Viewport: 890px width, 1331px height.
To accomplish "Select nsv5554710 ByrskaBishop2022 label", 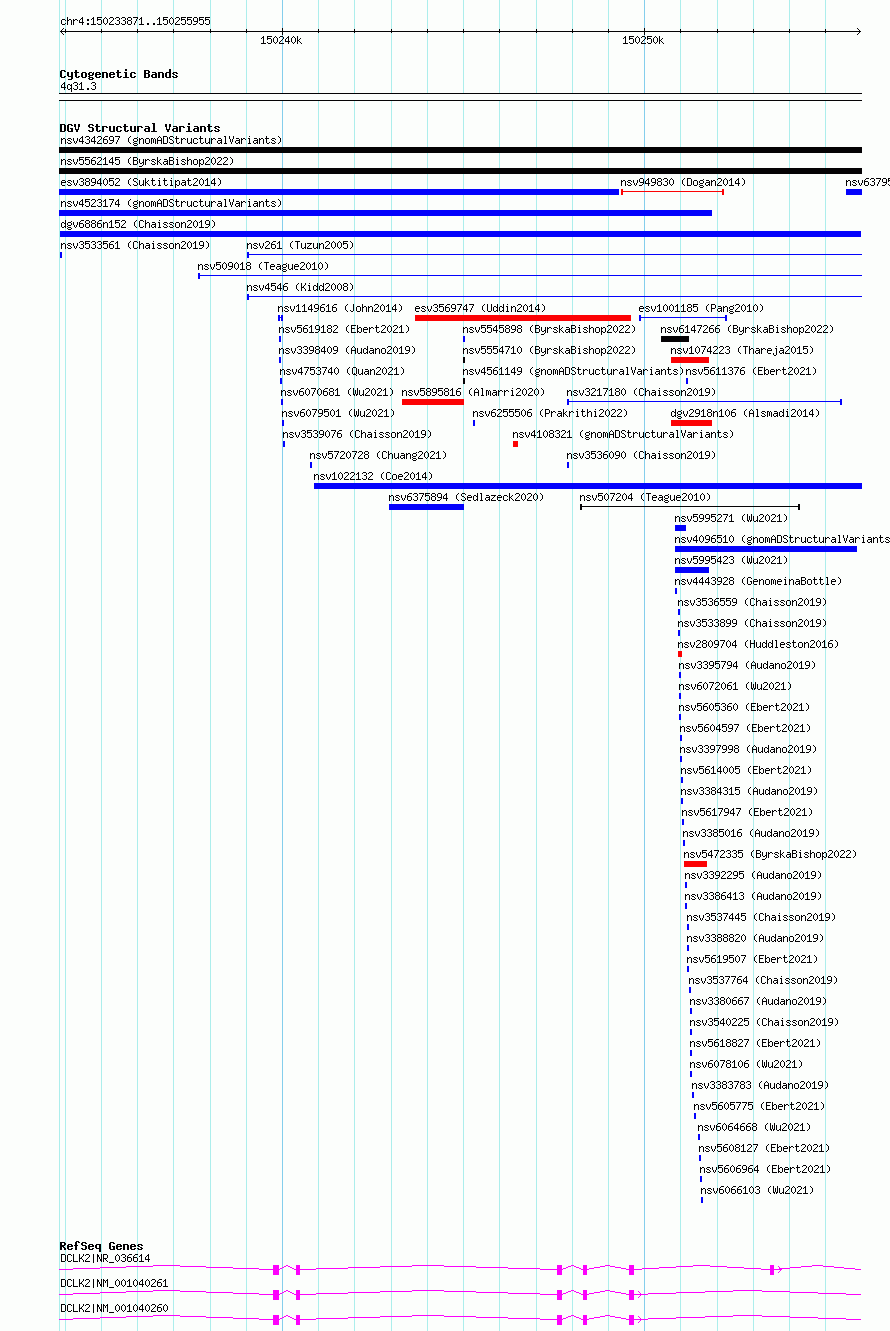I will pos(549,350).
